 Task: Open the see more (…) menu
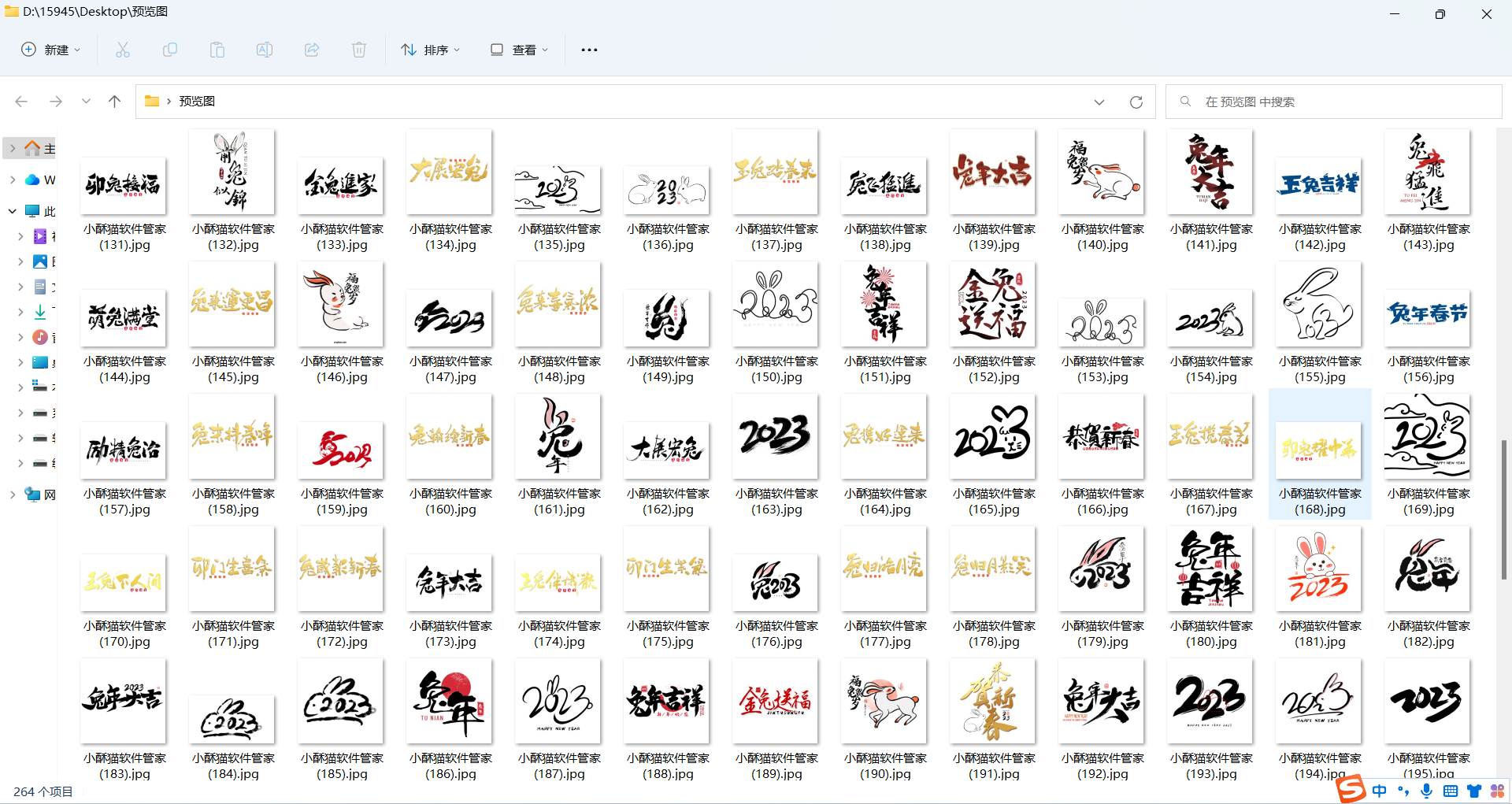coord(589,49)
